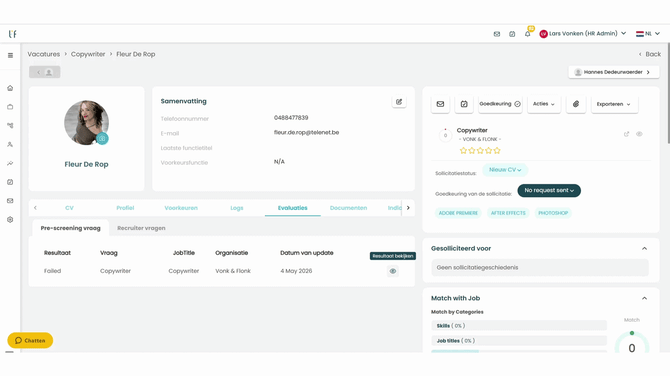670x376 pixels.
Task: Collapse the Gesolliciteerd voor panel
Action: [x=644, y=249]
